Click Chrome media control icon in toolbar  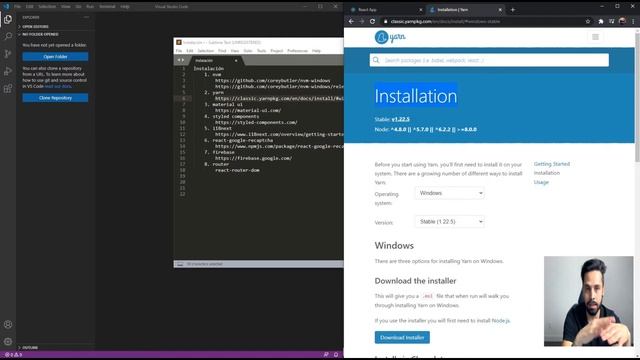tap(611, 21)
